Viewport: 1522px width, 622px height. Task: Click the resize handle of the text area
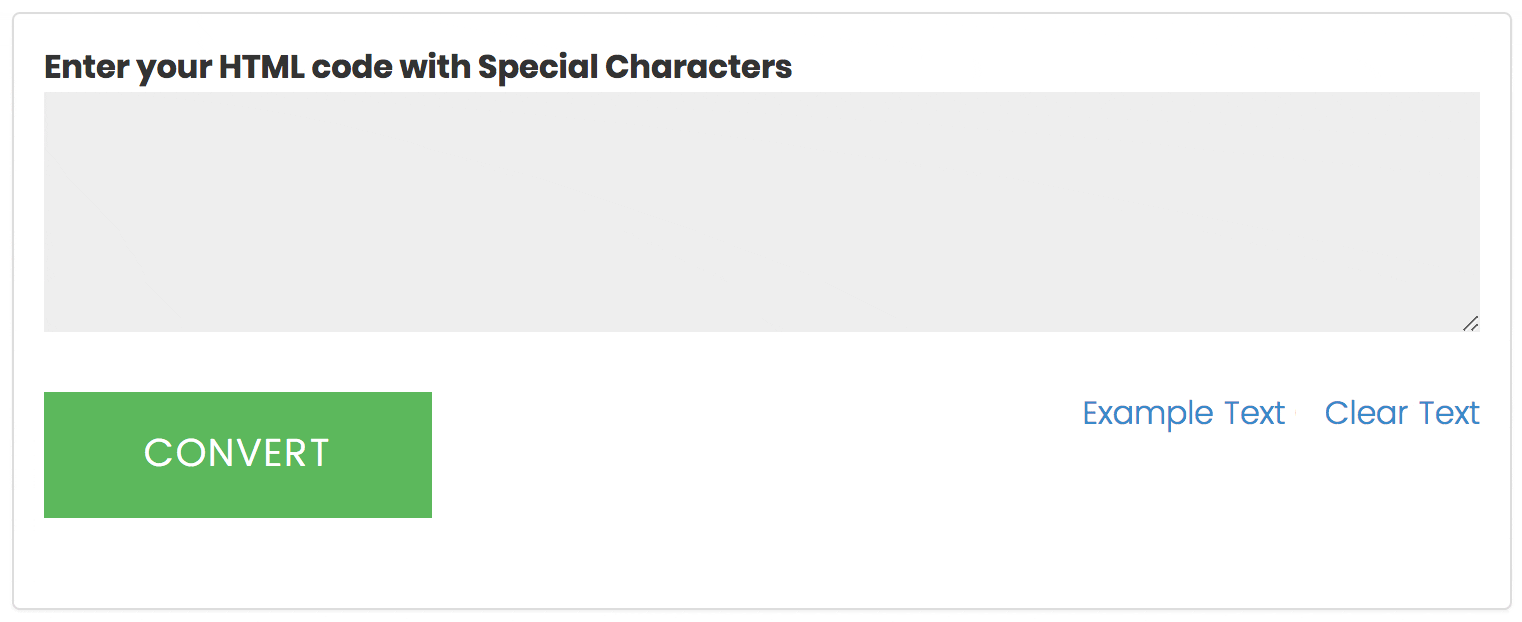[1470, 323]
